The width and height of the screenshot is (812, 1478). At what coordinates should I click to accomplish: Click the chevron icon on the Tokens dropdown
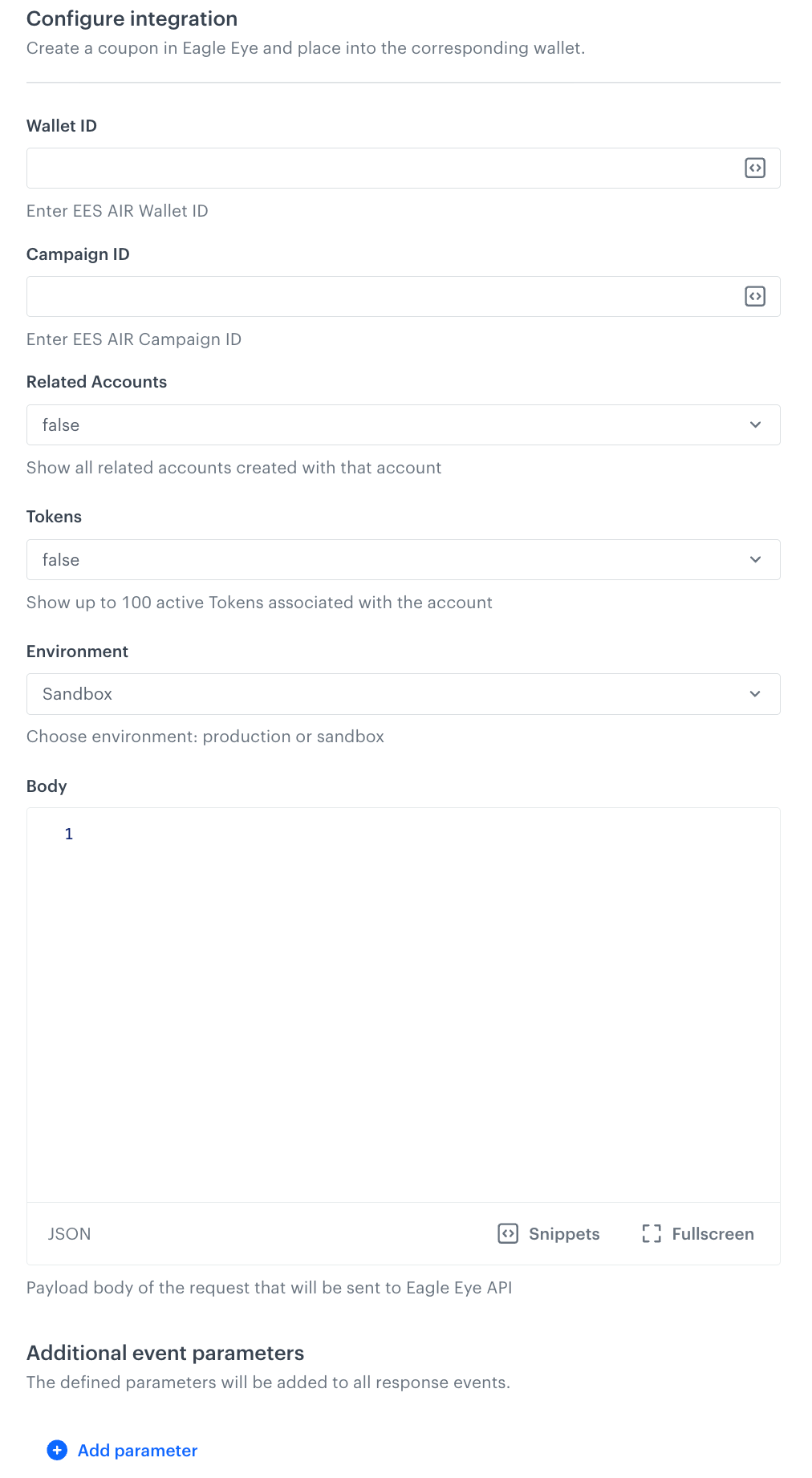pyautogui.click(x=754, y=559)
